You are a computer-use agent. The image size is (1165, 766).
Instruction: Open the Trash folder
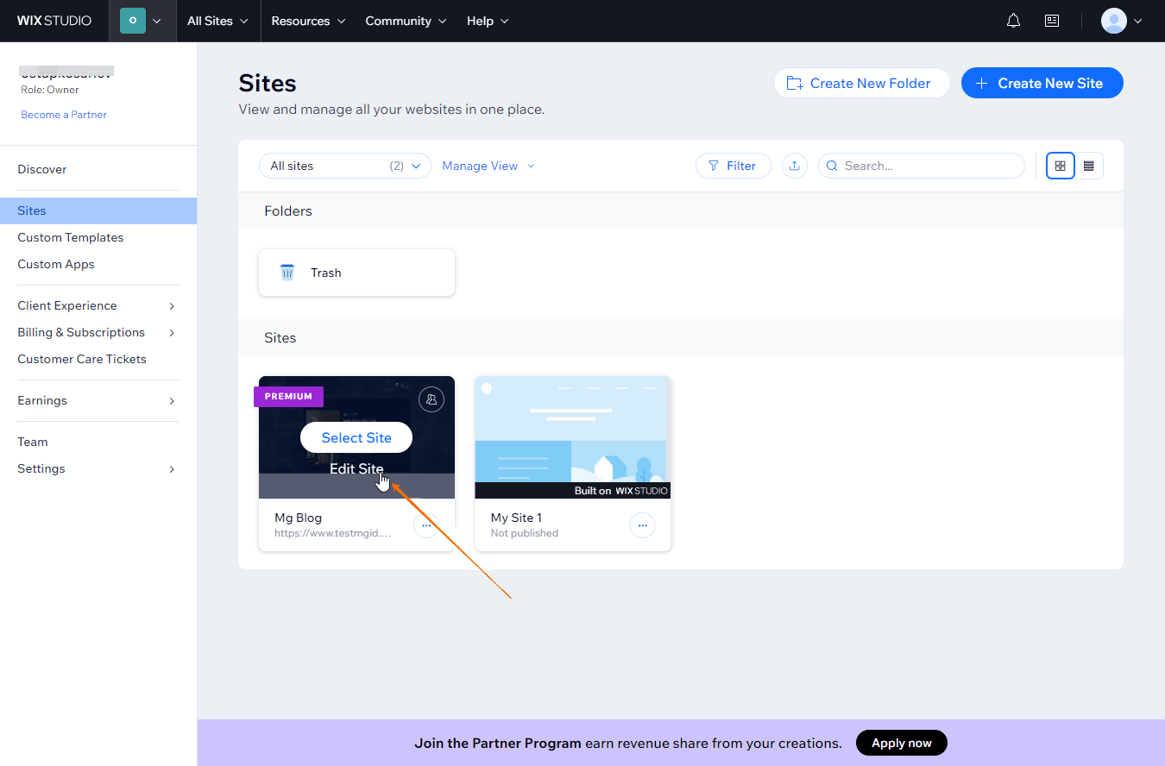pyautogui.click(x=356, y=272)
